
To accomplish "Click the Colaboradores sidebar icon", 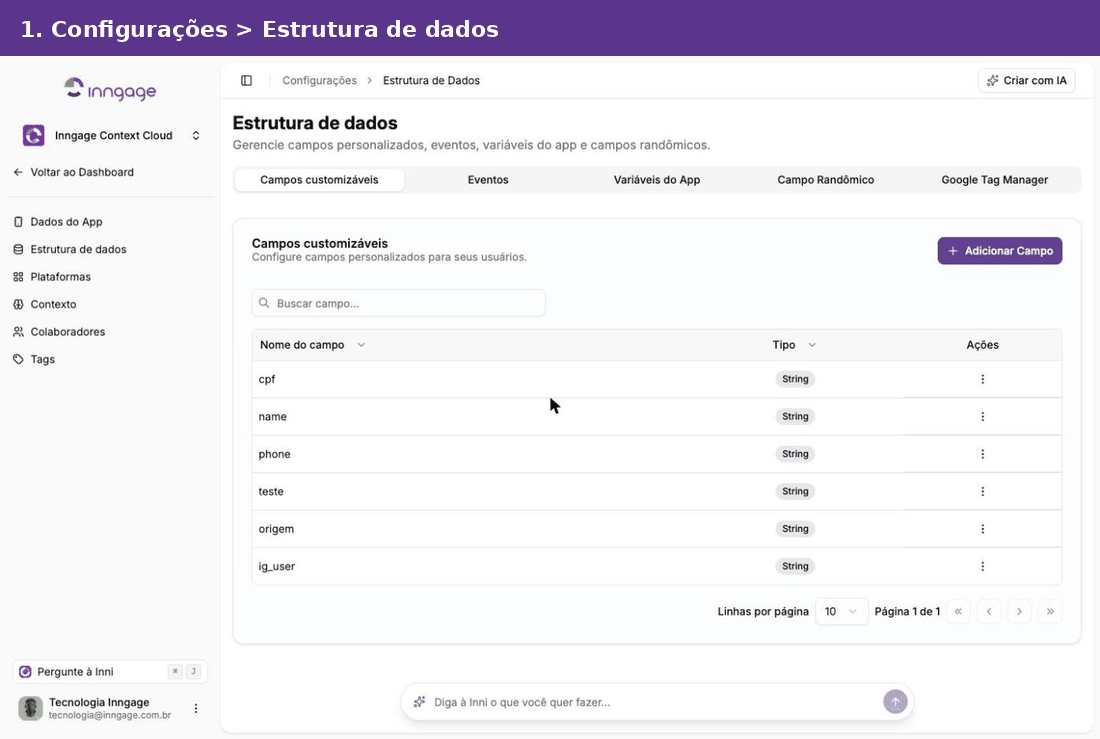I will (x=18, y=332).
